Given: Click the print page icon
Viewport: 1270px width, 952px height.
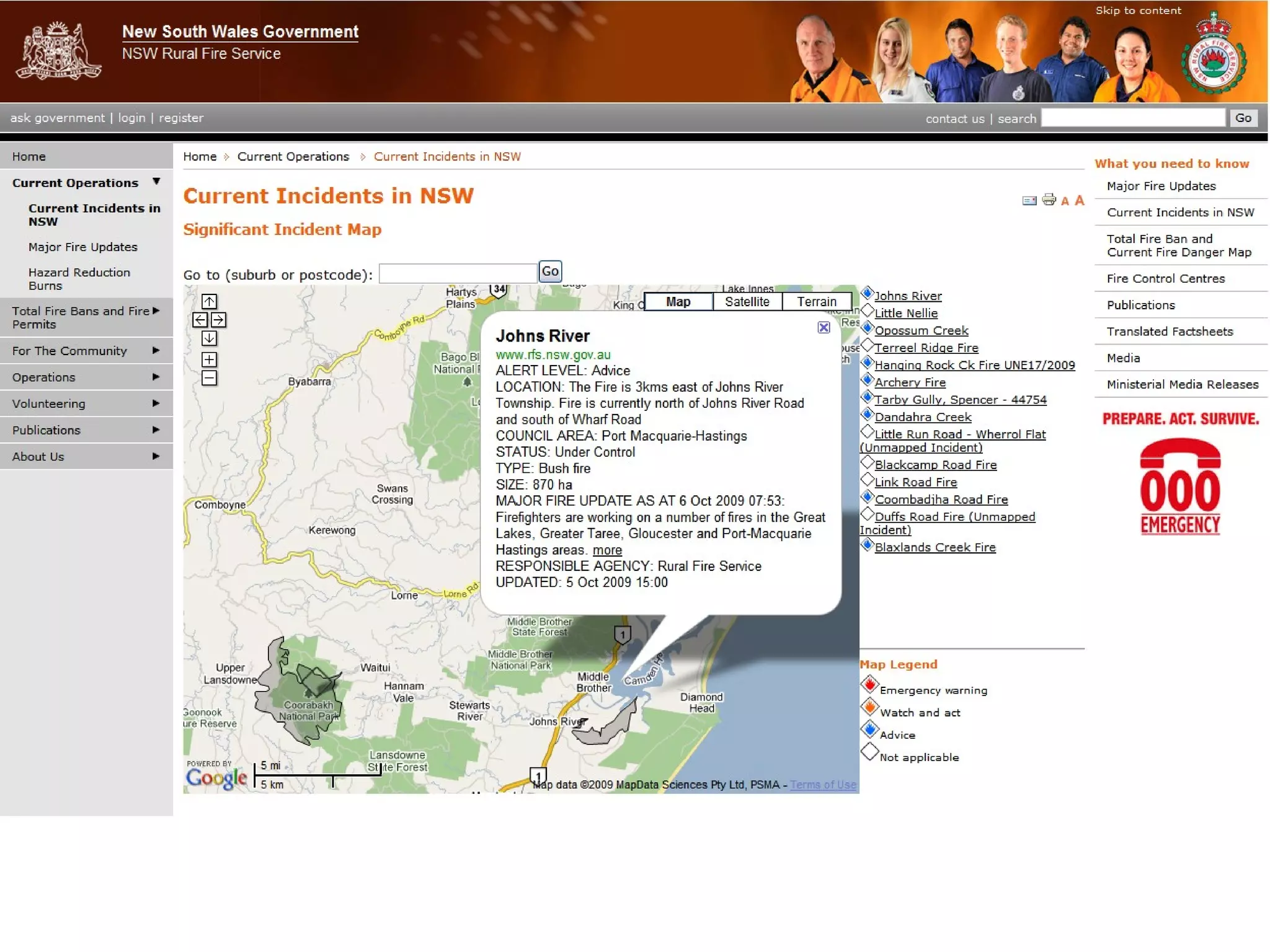Looking at the screenshot, I should click(1049, 200).
